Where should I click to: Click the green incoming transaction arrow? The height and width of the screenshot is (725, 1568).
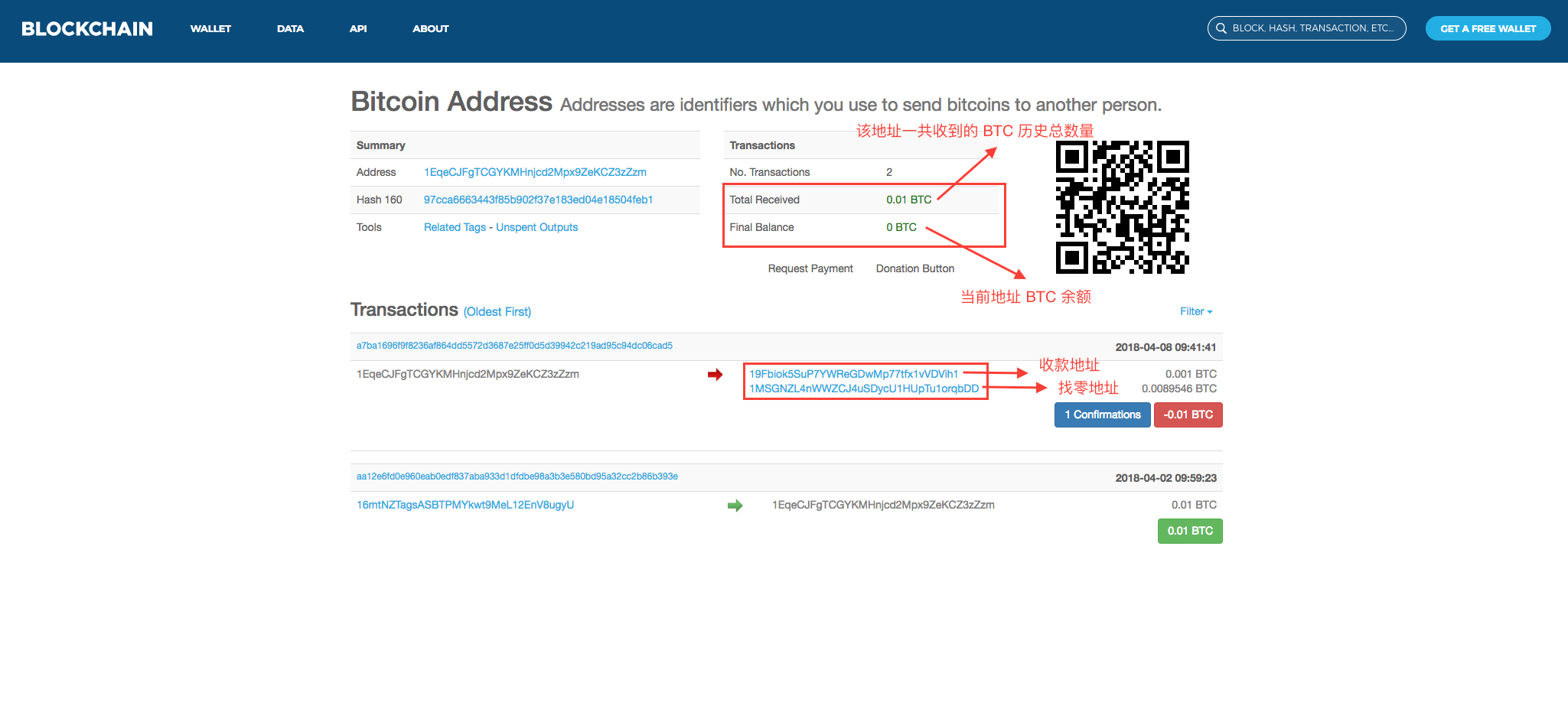click(735, 505)
